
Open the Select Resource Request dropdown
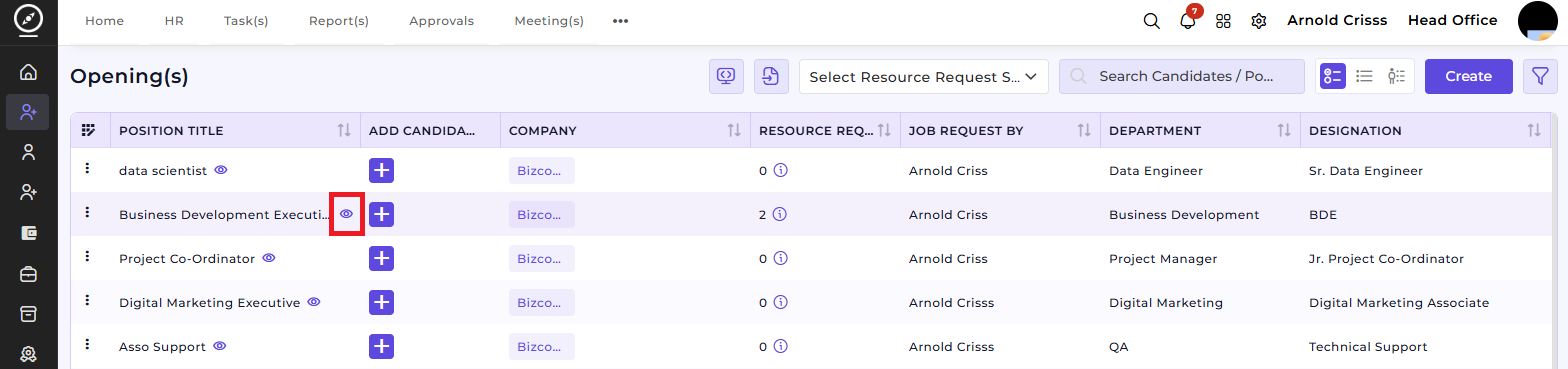click(x=923, y=76)
